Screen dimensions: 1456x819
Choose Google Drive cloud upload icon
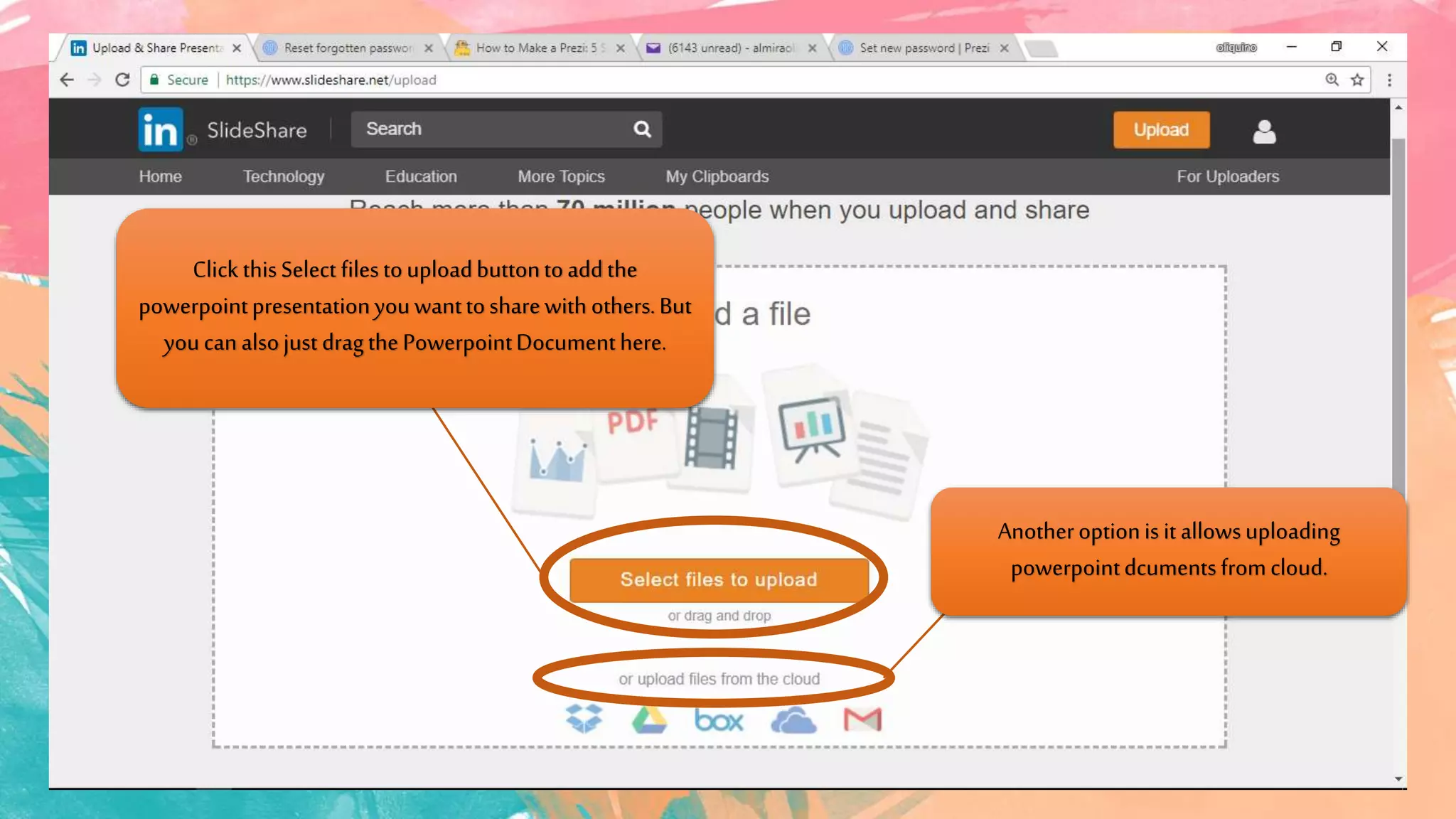[x=650, y=719]
